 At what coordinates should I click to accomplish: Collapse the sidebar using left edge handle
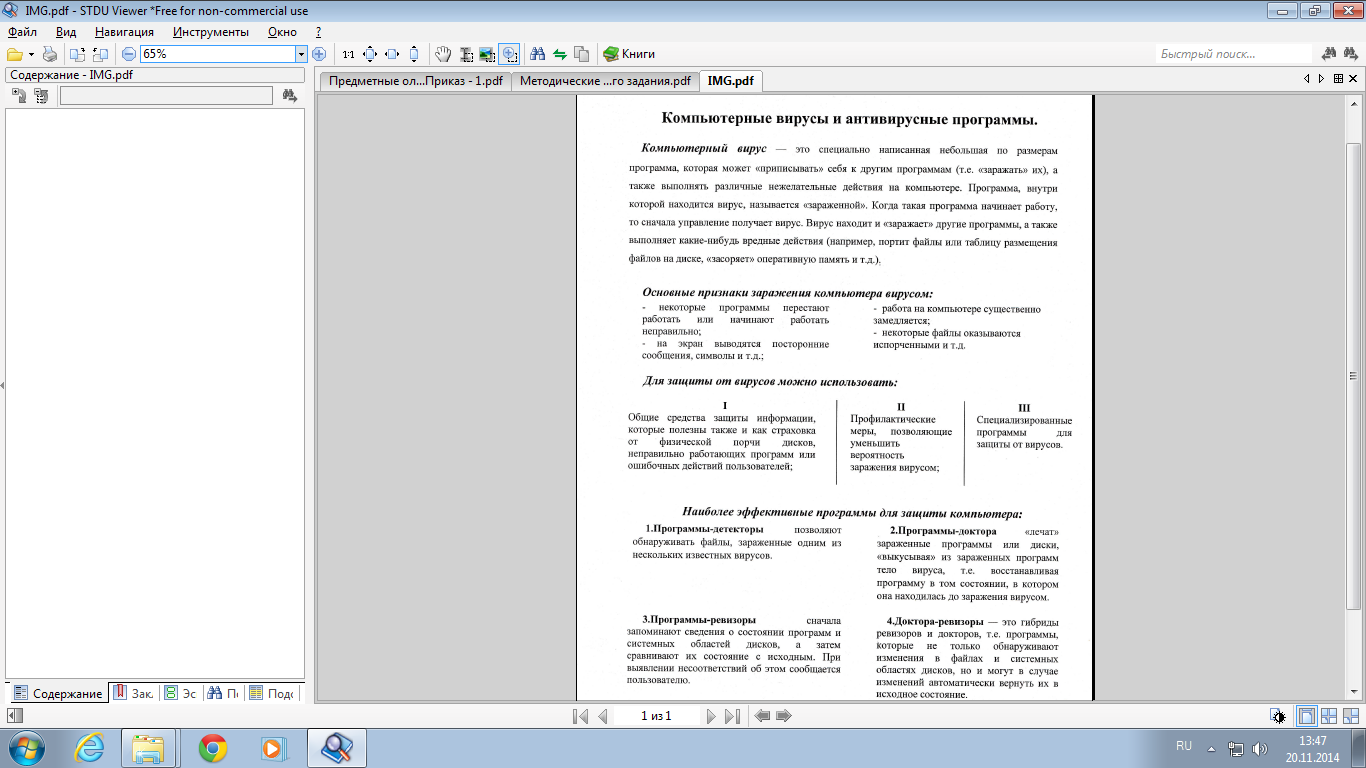coord(2,385)
